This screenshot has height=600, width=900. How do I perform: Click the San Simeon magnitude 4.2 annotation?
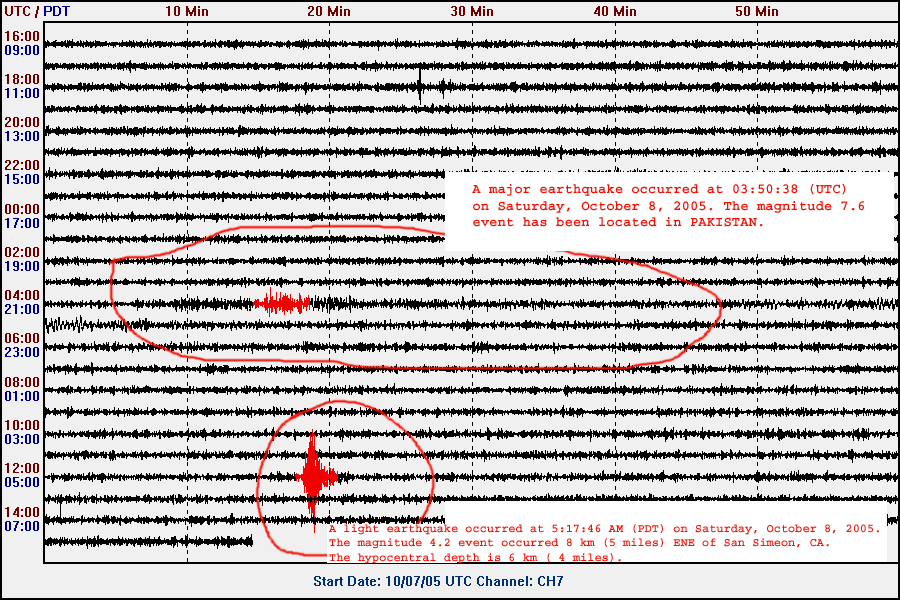point(605,542)
